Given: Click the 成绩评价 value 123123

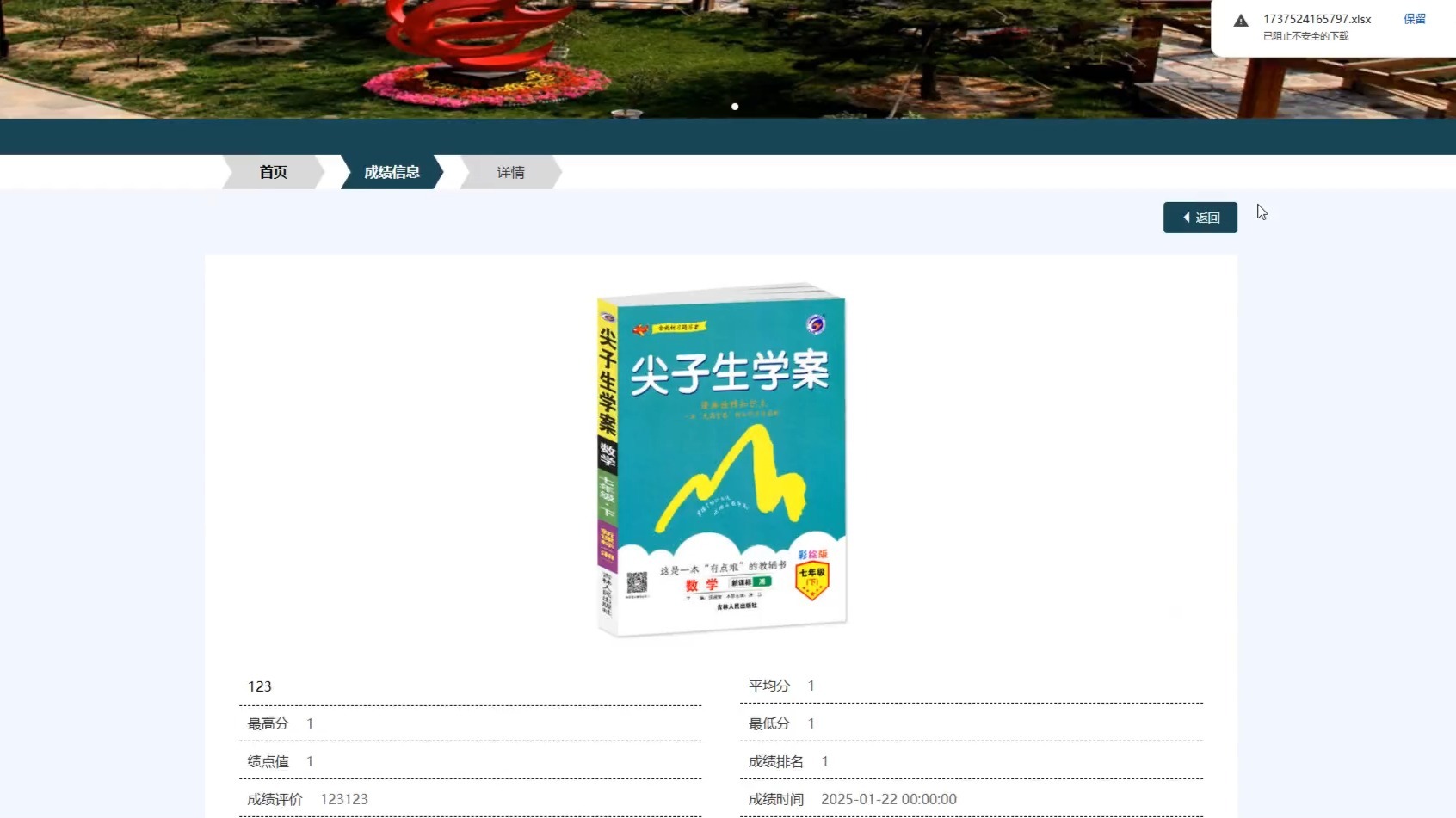Looking at the screenshot, I should point(344,799).
